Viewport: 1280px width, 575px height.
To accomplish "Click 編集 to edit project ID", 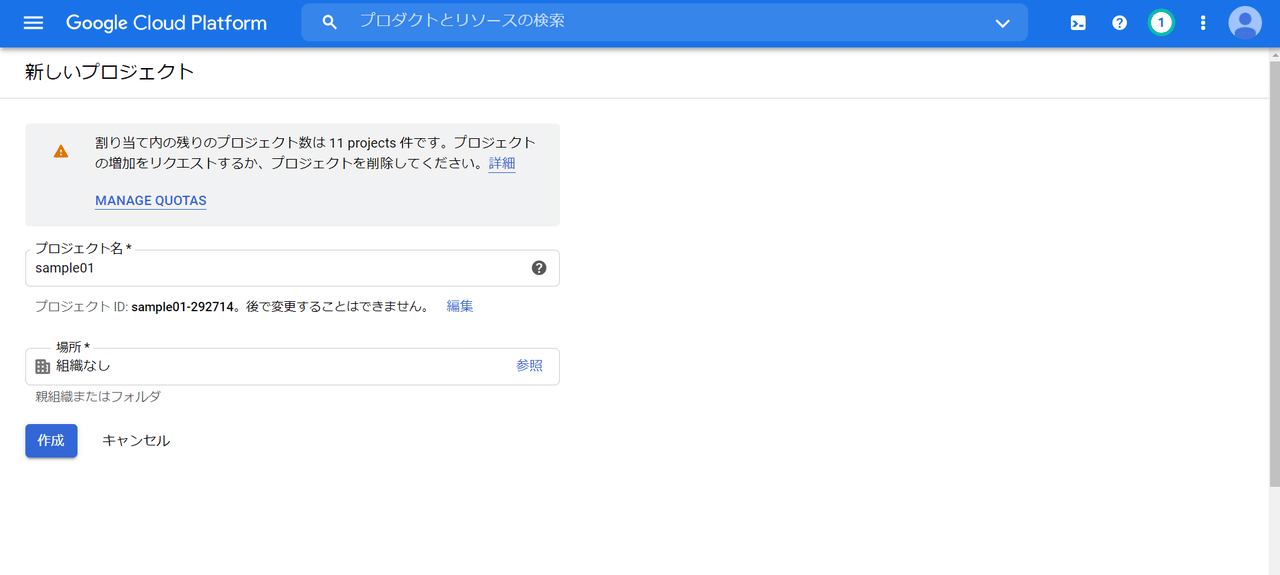I will (460, 306).
